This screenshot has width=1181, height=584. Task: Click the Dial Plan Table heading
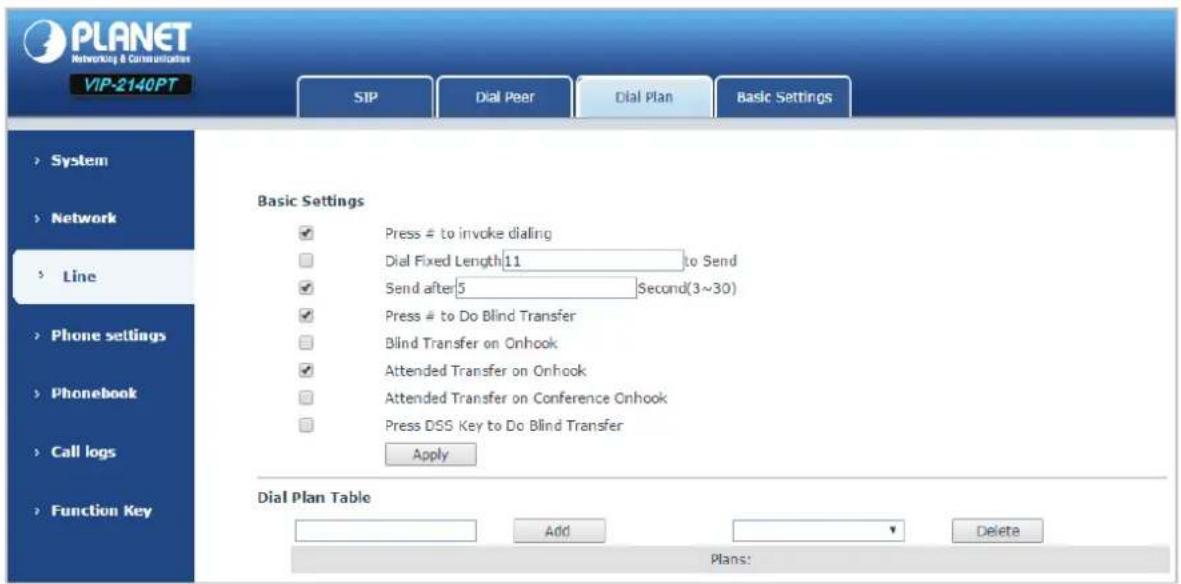click(314, 497)
